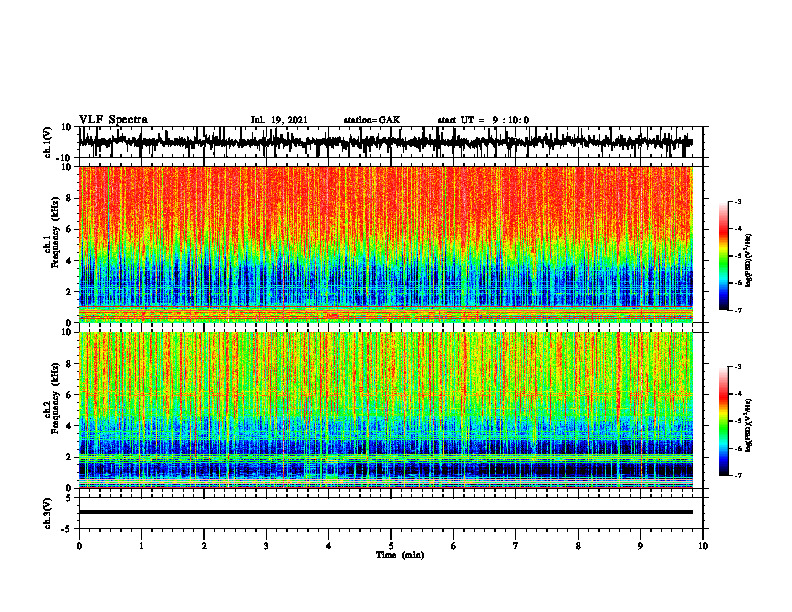The height and width of the screenshot is (612, 792).
Task: Click the time-axis tick label "3"
Action: 266,546
